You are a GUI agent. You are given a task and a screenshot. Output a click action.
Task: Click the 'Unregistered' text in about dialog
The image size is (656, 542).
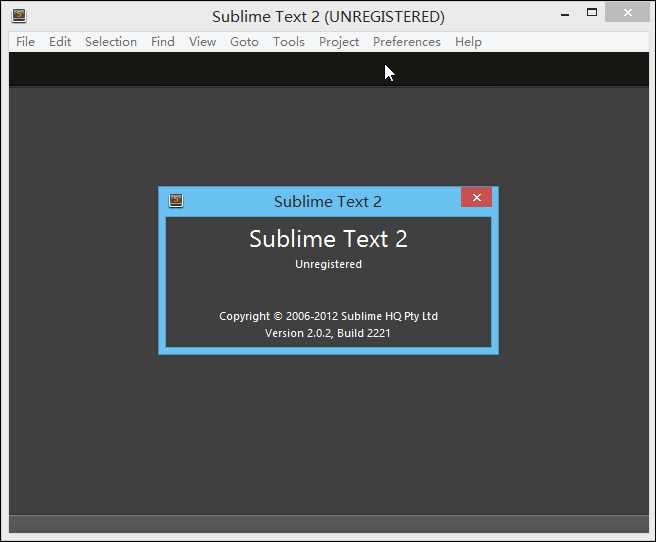tap(328, 264)
